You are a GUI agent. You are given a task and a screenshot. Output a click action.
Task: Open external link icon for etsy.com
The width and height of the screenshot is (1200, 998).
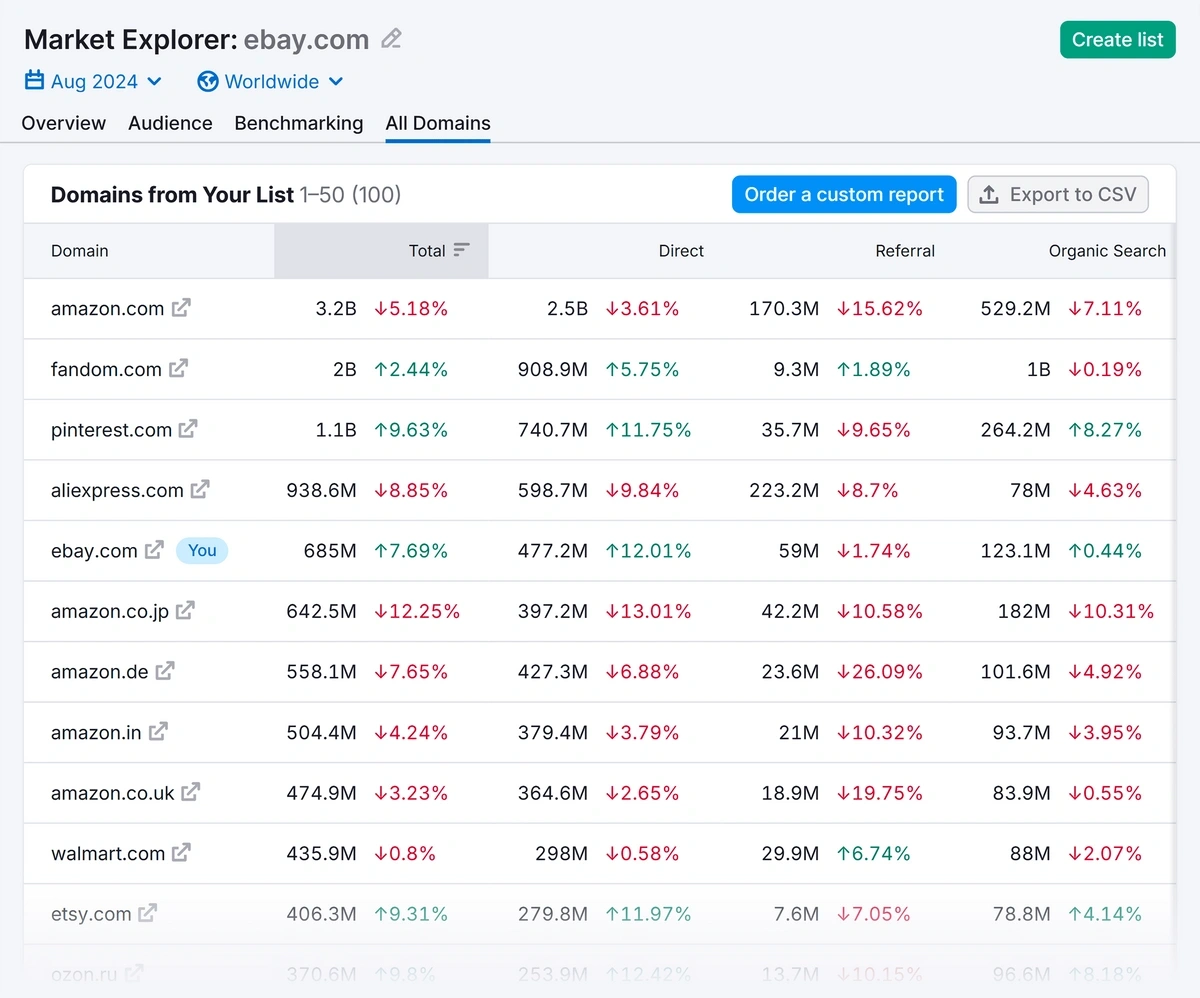point(147,913)
